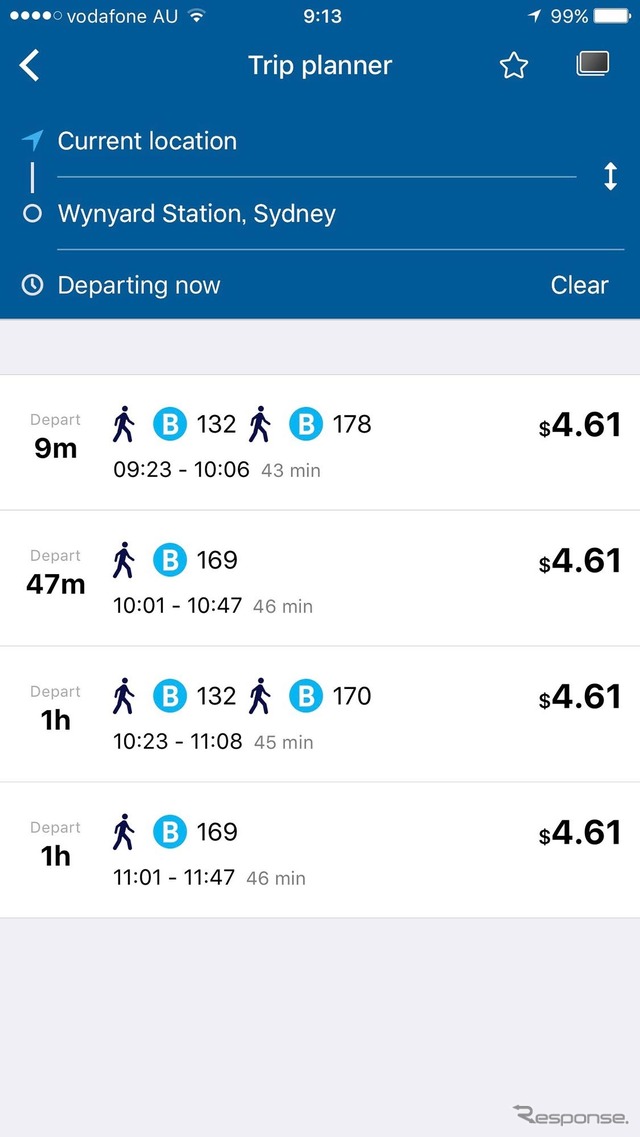
Task: Tap the clock icon beside Departing now
Action: point(32,285)
